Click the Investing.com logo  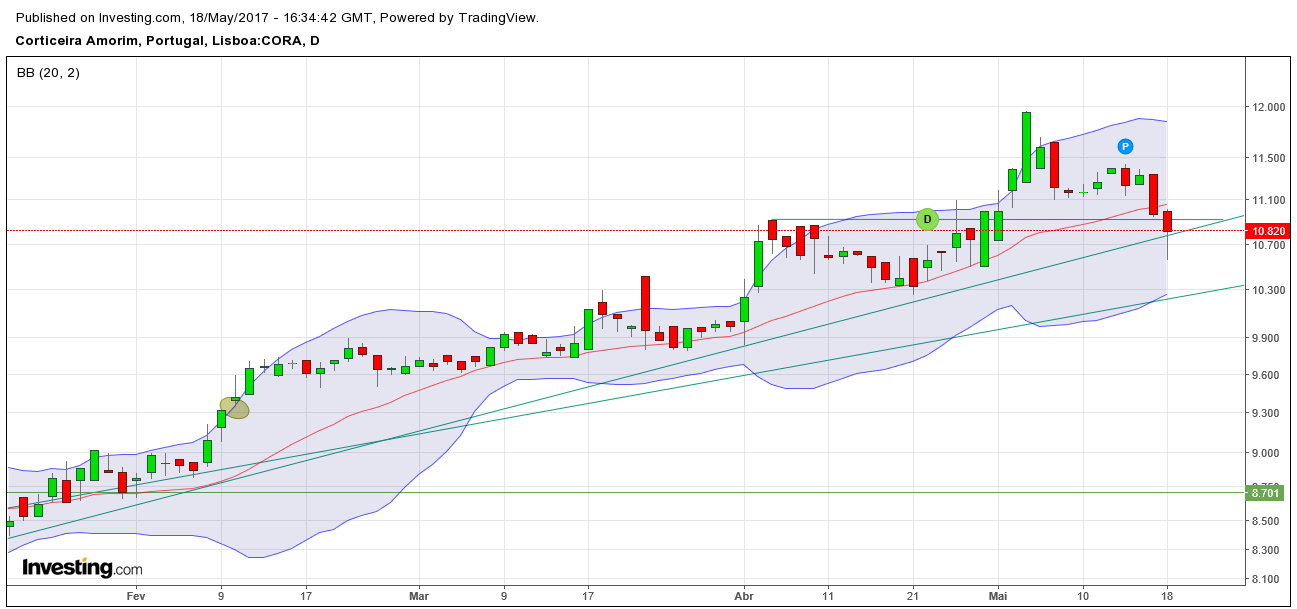coord(82,568)
